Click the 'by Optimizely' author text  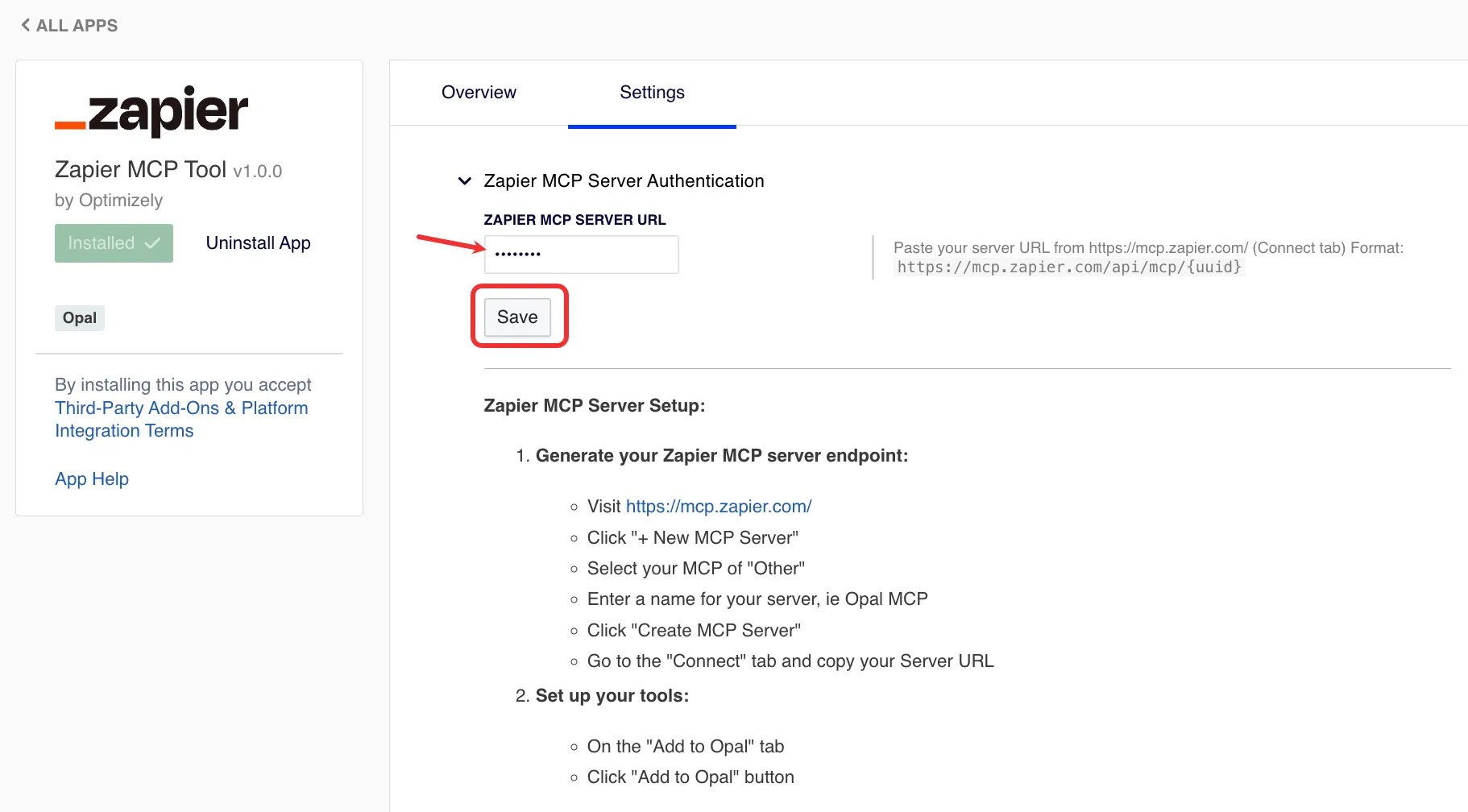coord(109,201)
